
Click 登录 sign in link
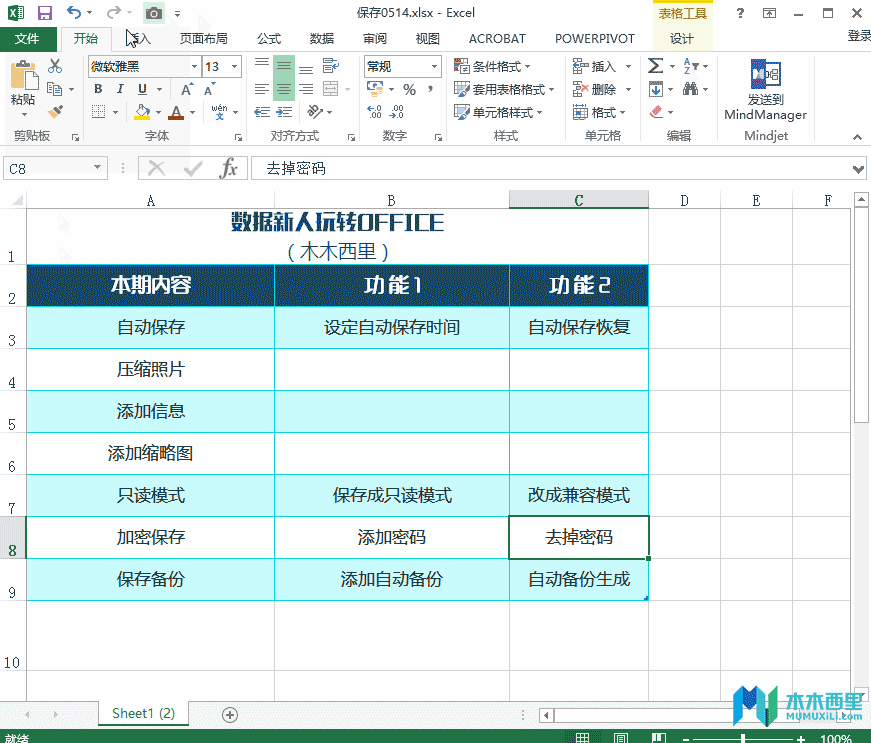pyautogui.click(x=859, y=36)
